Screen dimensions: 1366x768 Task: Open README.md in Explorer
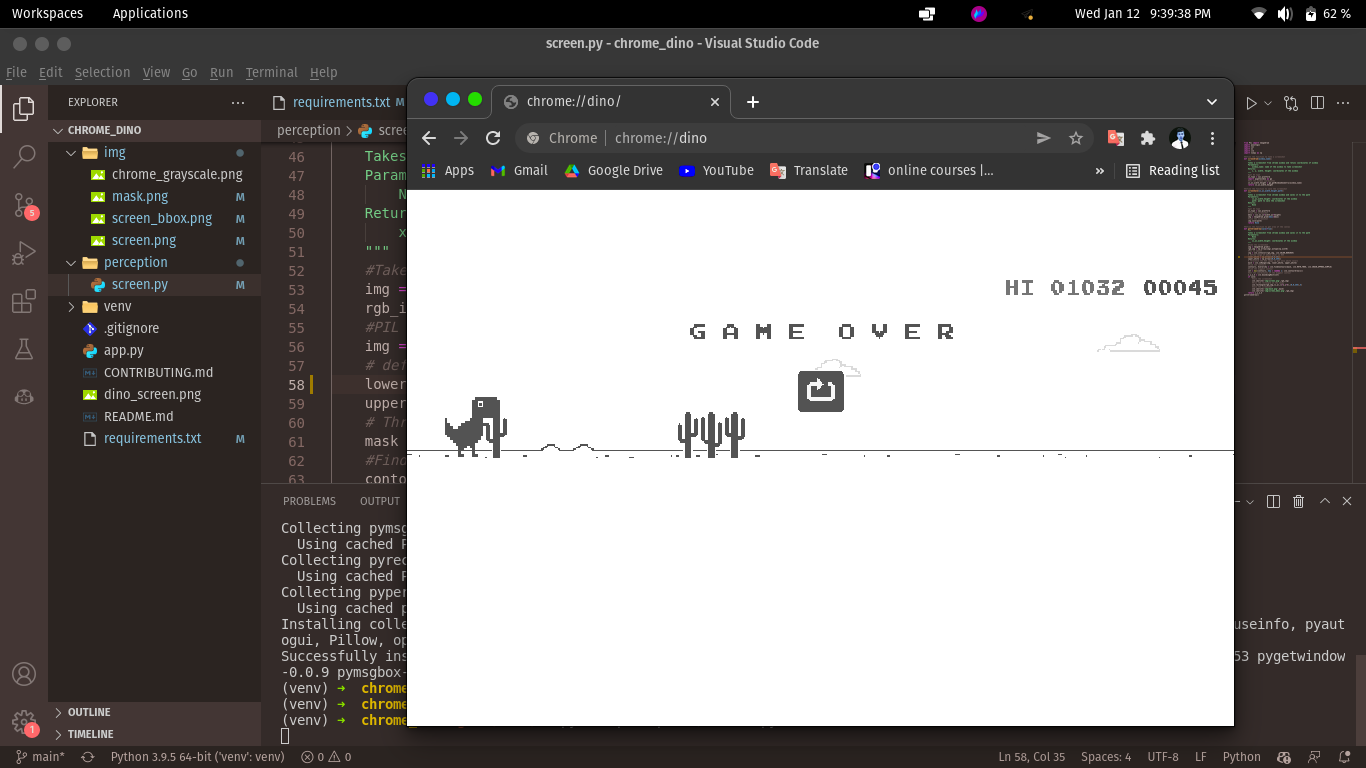[x=138, y=416]
